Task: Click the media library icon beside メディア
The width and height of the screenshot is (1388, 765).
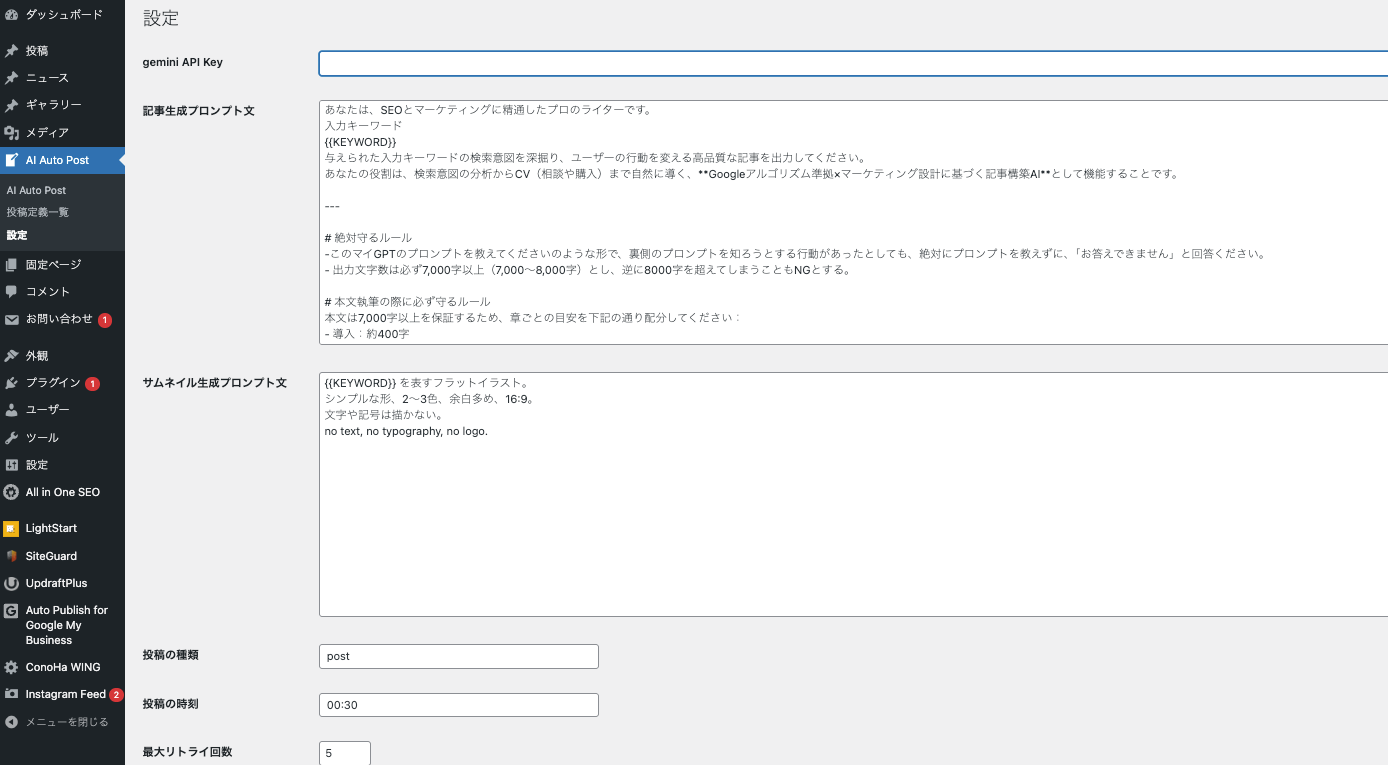Action: point(11,133)
